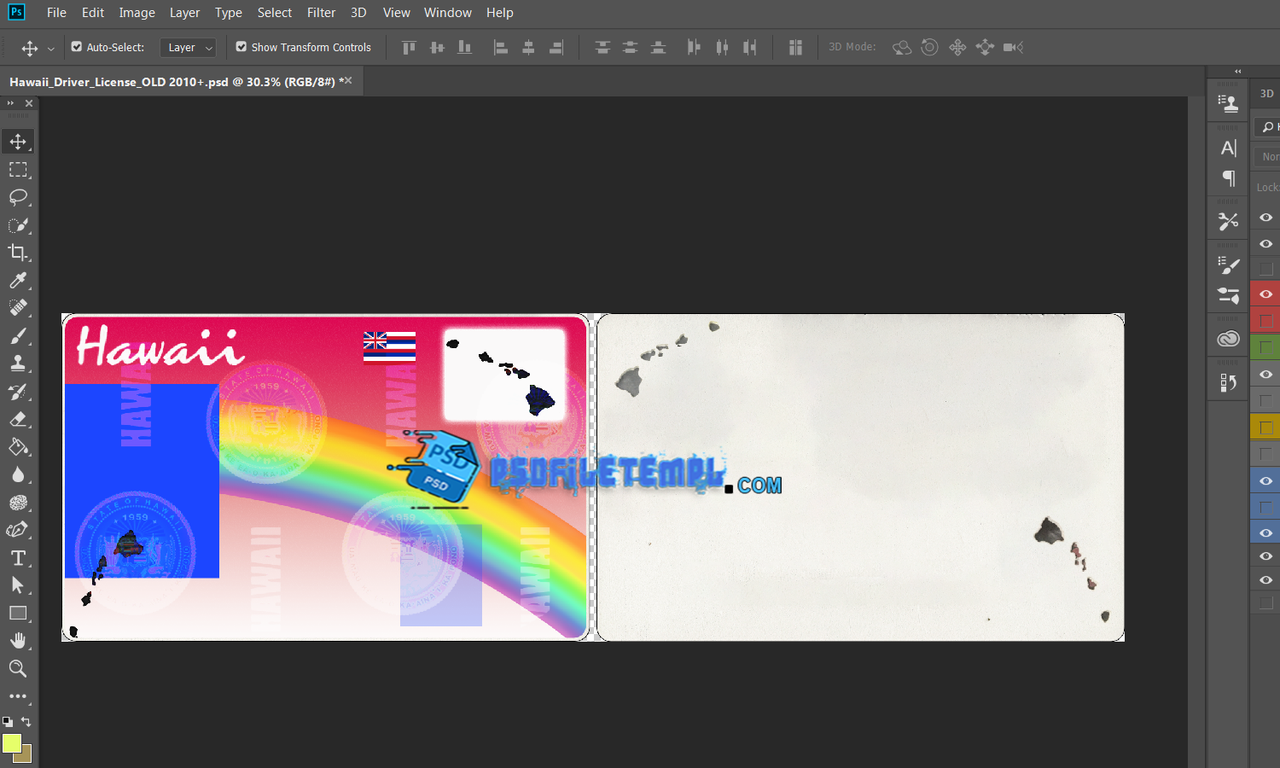Screen dimensions: 1280x768
Task: Open the View menu
Action: tap(397, 13)
